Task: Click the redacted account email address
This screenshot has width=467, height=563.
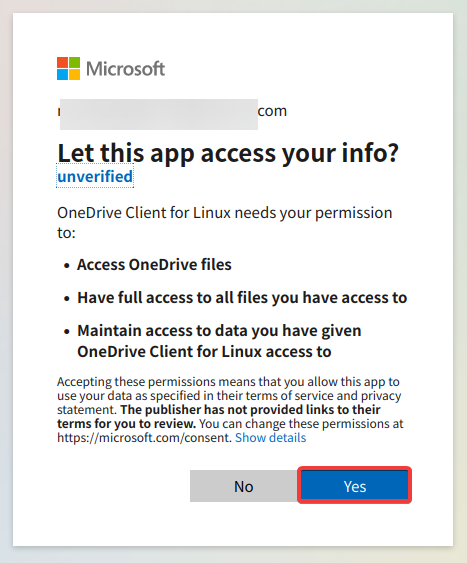Action: 159,114
